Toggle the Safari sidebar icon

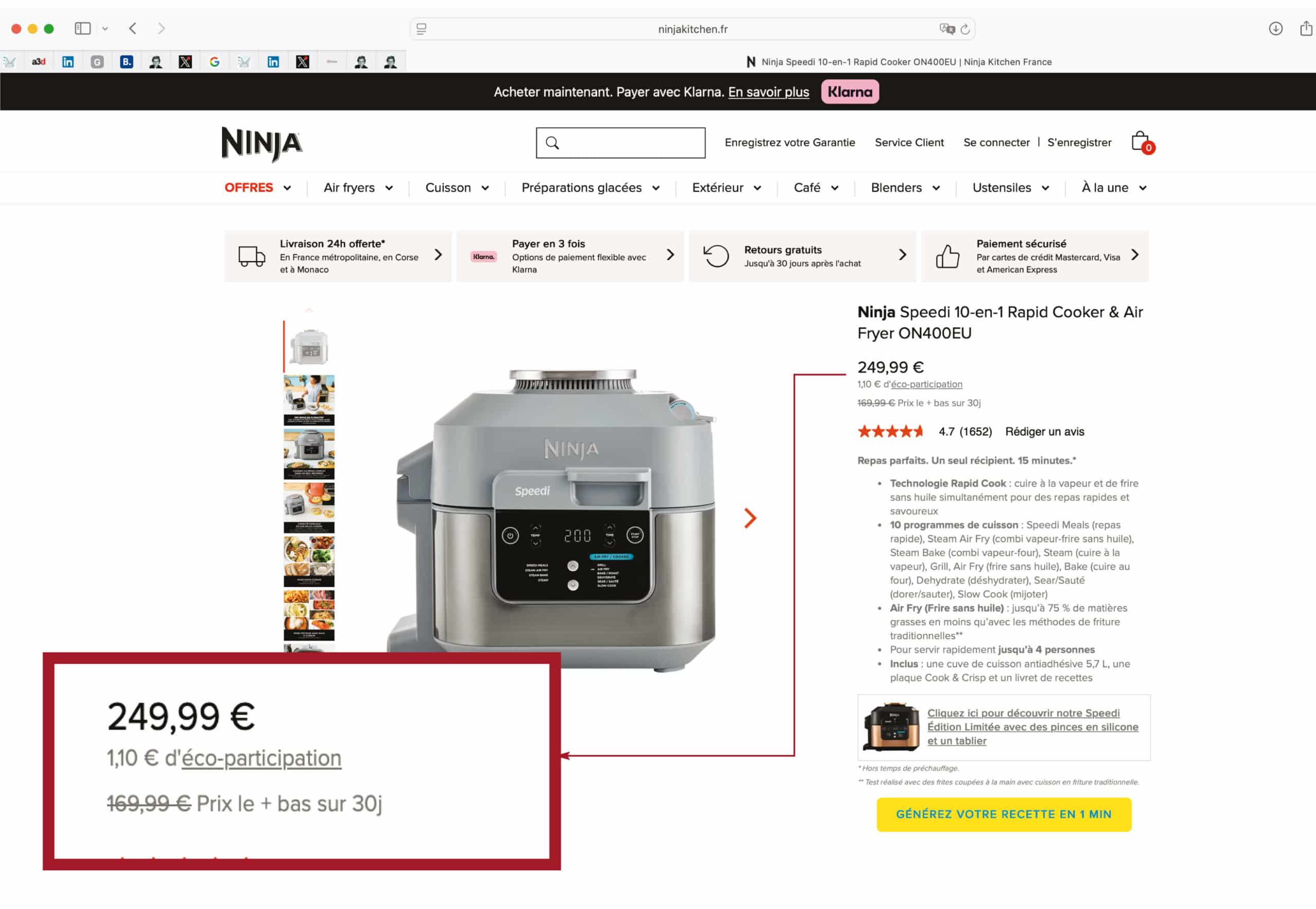coord(83,28)
